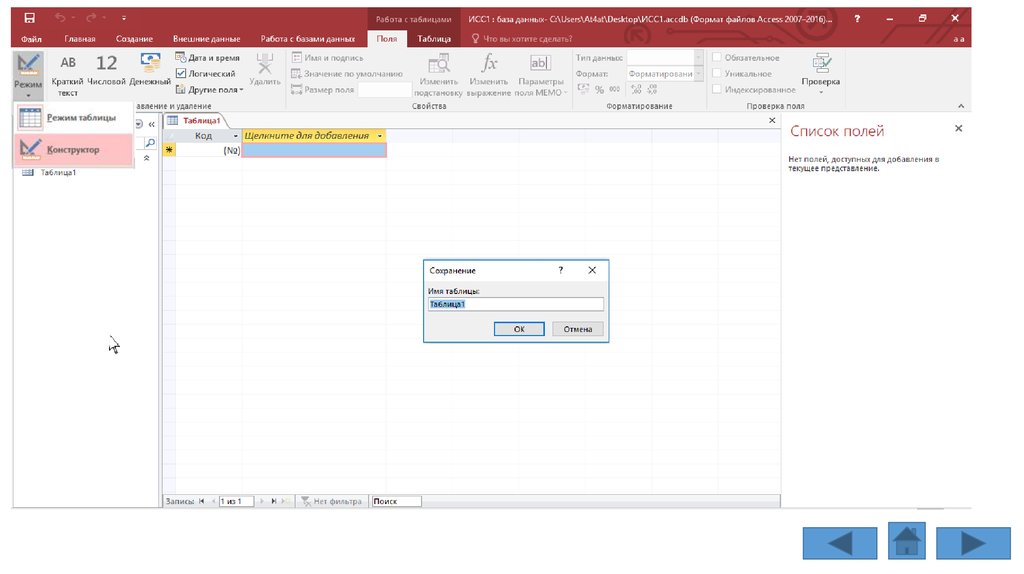The width and height of the screenshot is (1024, 574).
Task: Click the Проверка validation icon
Action: 820,68
